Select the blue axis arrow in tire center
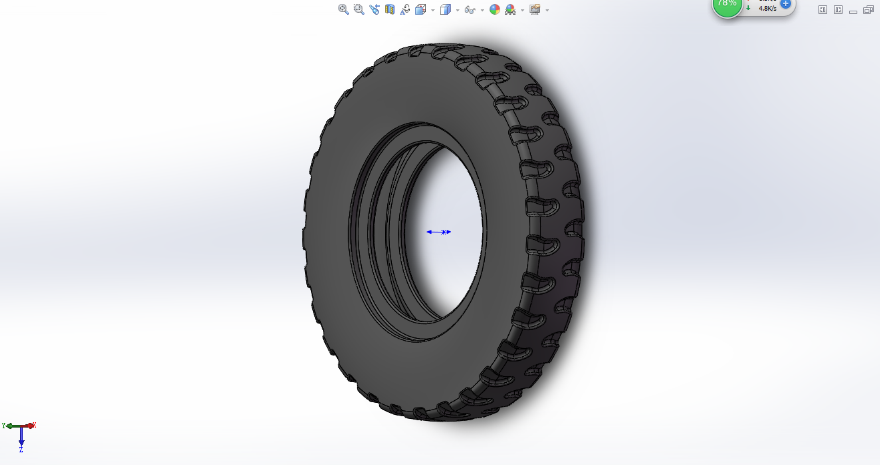880x465 pixels. (438, 232)
